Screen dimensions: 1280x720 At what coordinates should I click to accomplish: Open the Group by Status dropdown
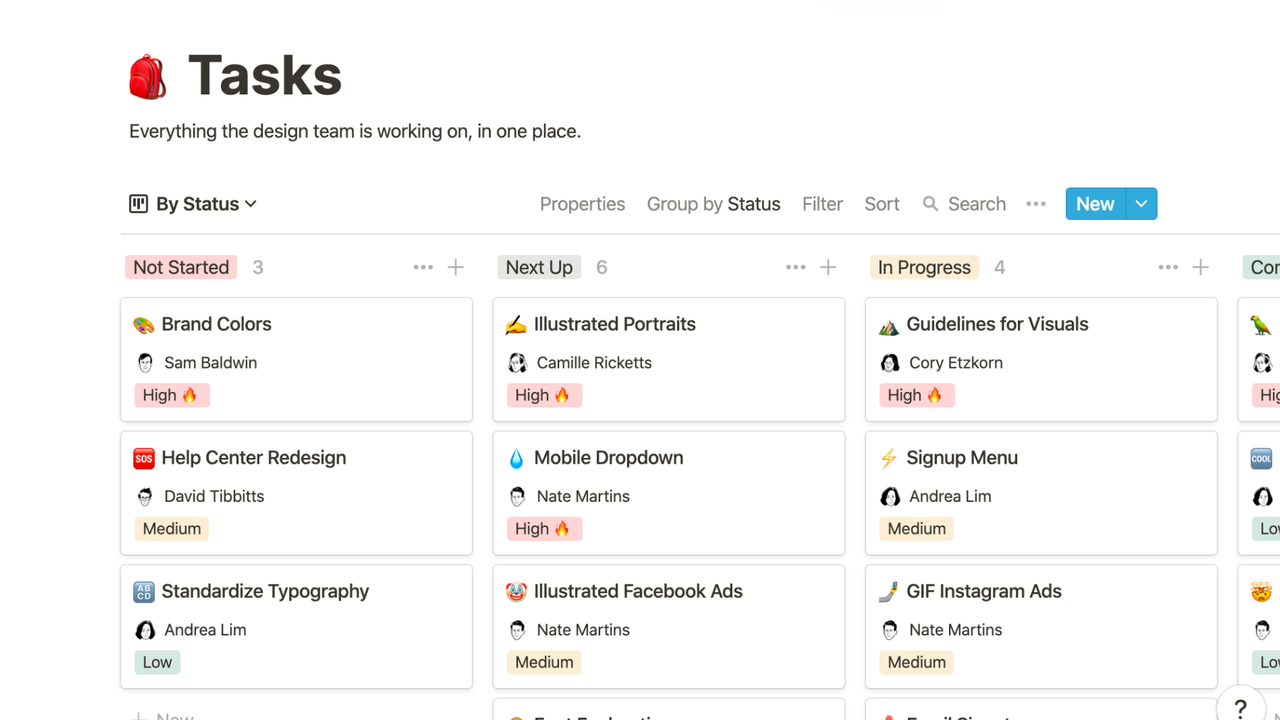coord(713,204)
